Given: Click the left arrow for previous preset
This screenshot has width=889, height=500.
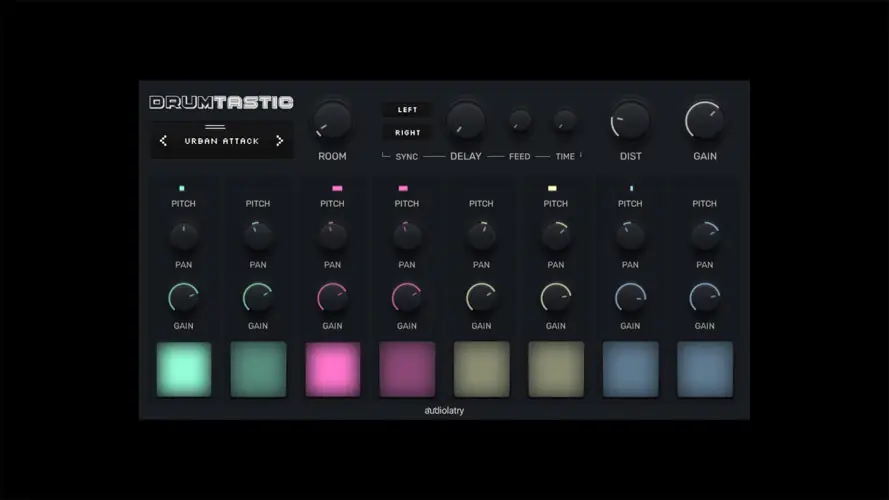Looking at the screenshot, I should pos(164,141).
